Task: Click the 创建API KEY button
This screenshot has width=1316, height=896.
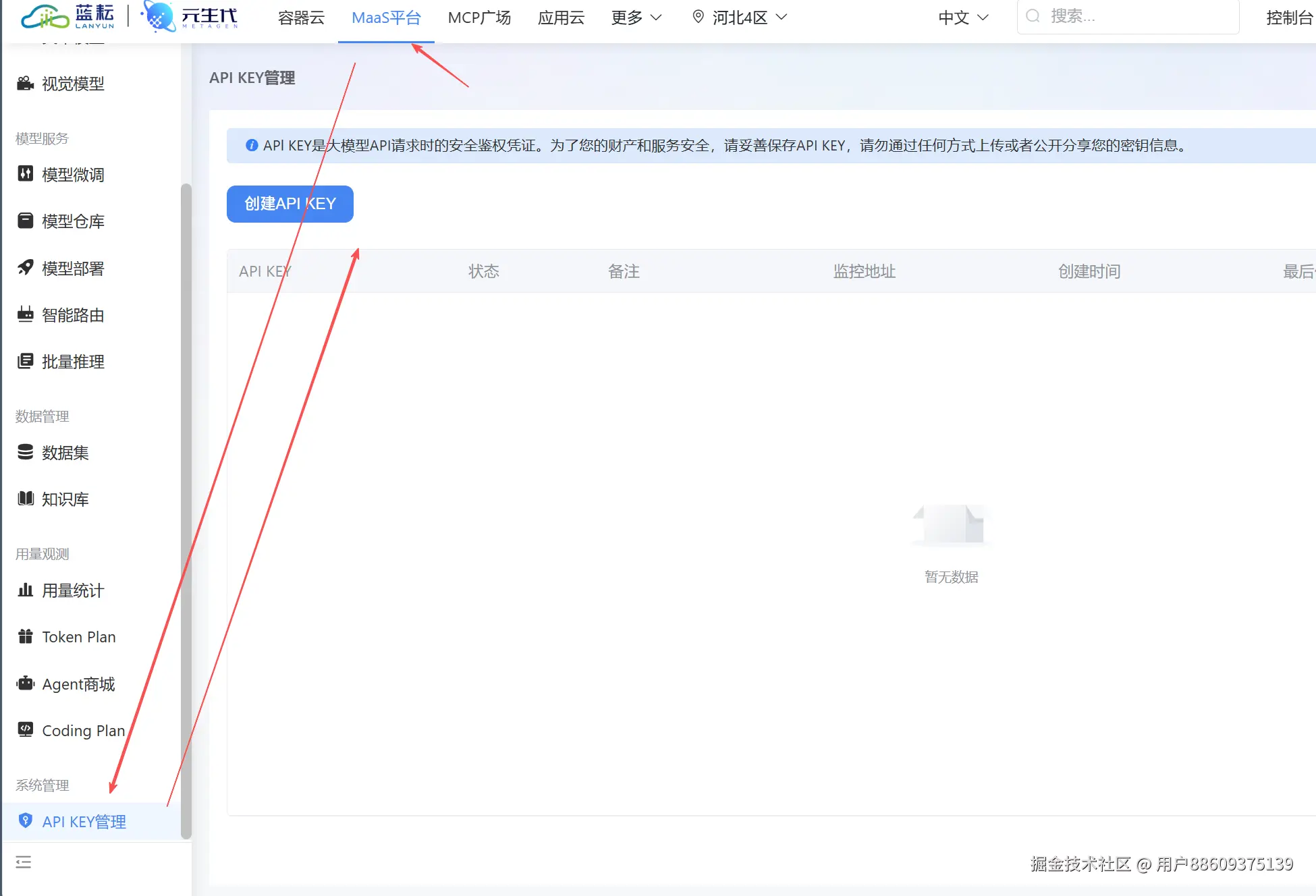Action: point(290,204)
